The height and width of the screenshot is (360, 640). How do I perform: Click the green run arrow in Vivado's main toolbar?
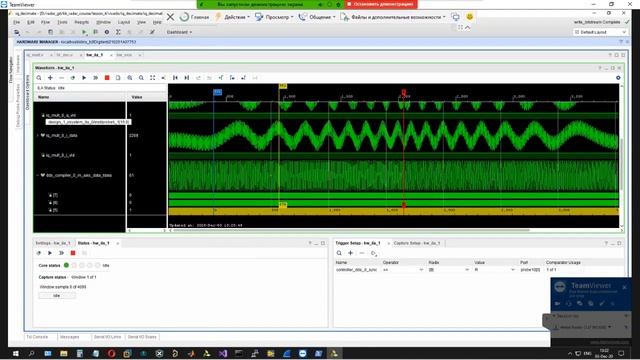[84, 32]
